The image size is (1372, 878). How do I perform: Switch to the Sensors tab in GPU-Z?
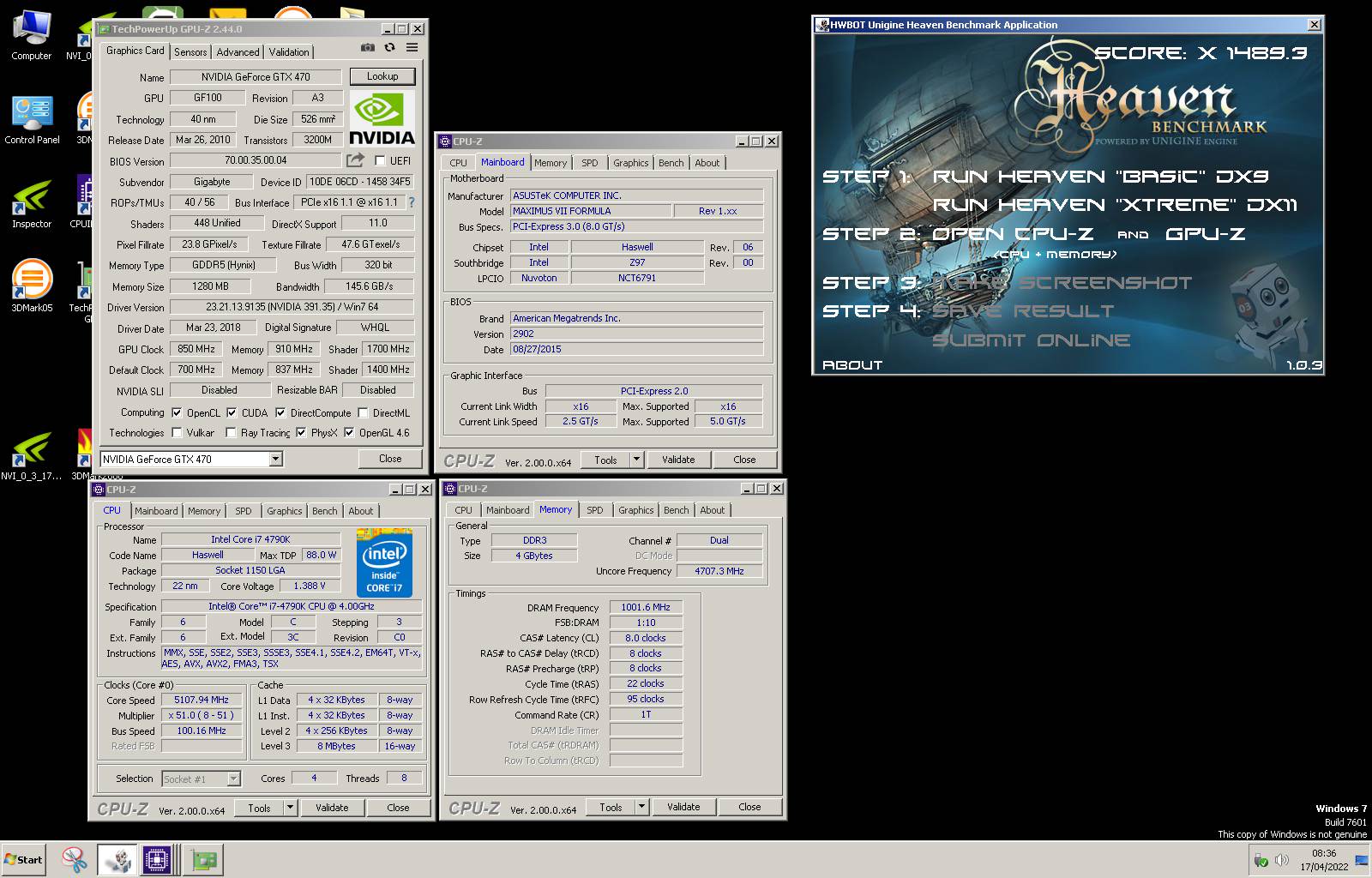(x=190, y=52)
